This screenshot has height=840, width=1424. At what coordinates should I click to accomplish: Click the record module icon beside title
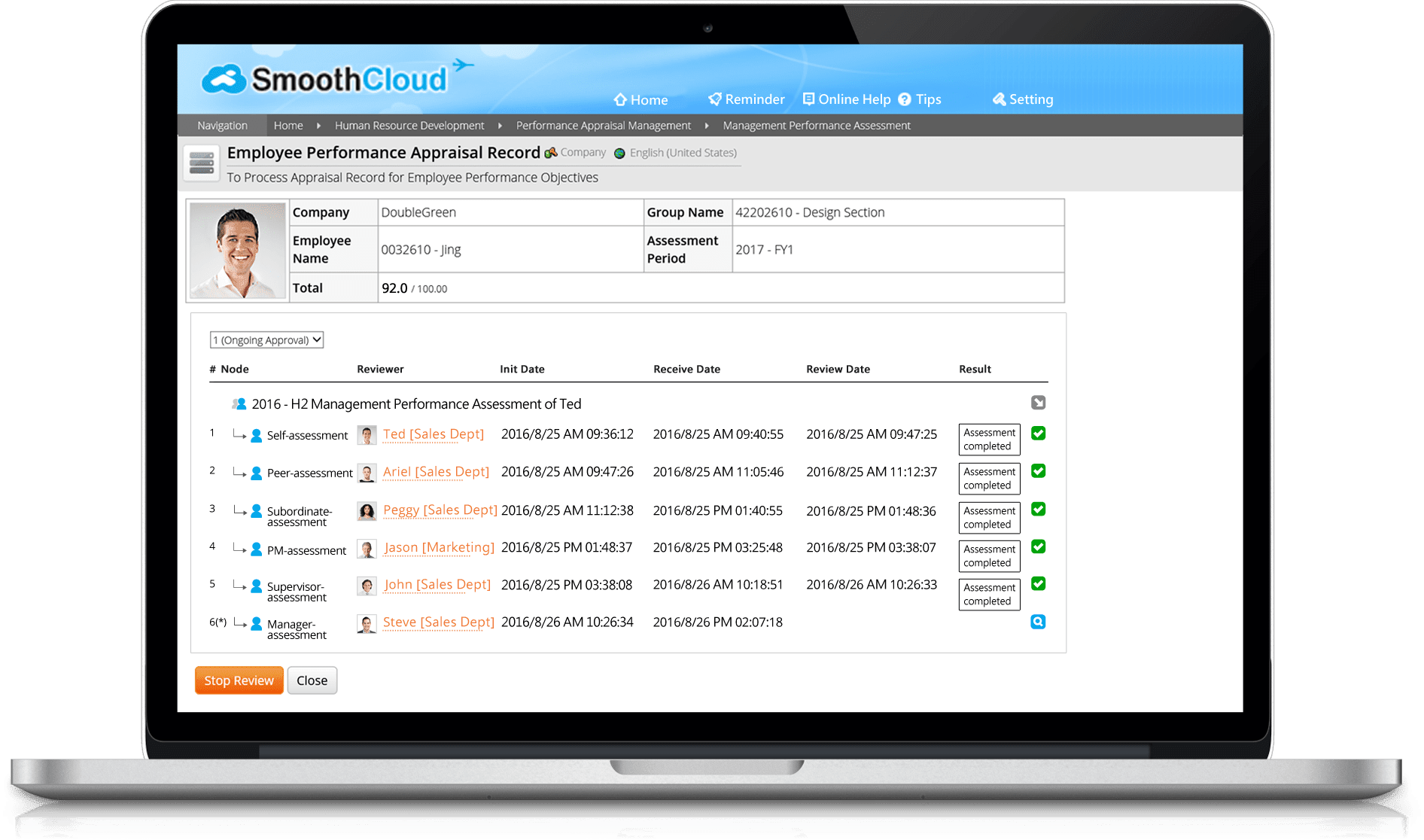coord(202,163)
